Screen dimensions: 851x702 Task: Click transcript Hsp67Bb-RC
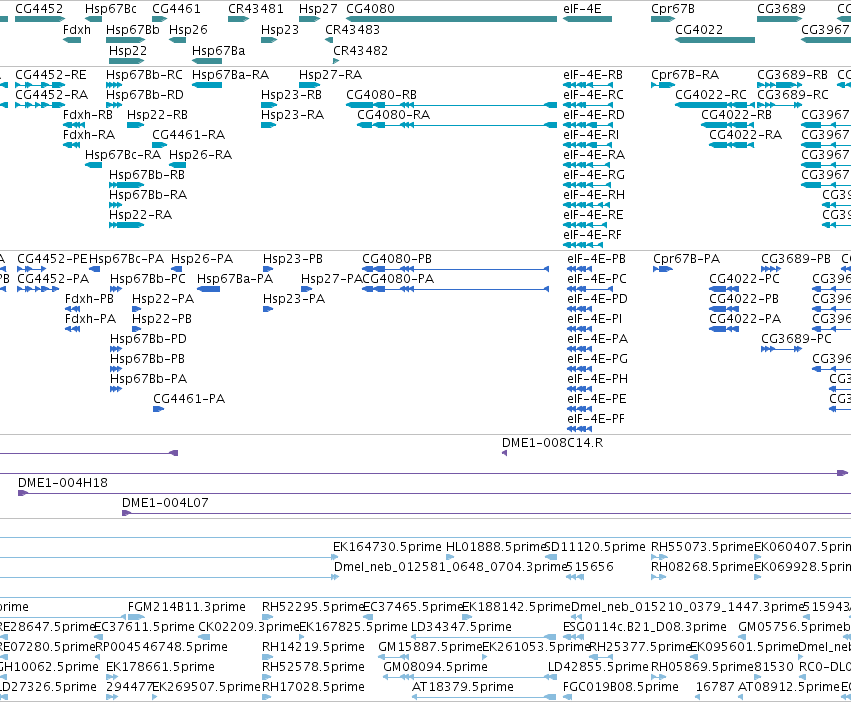click(144, 74)
